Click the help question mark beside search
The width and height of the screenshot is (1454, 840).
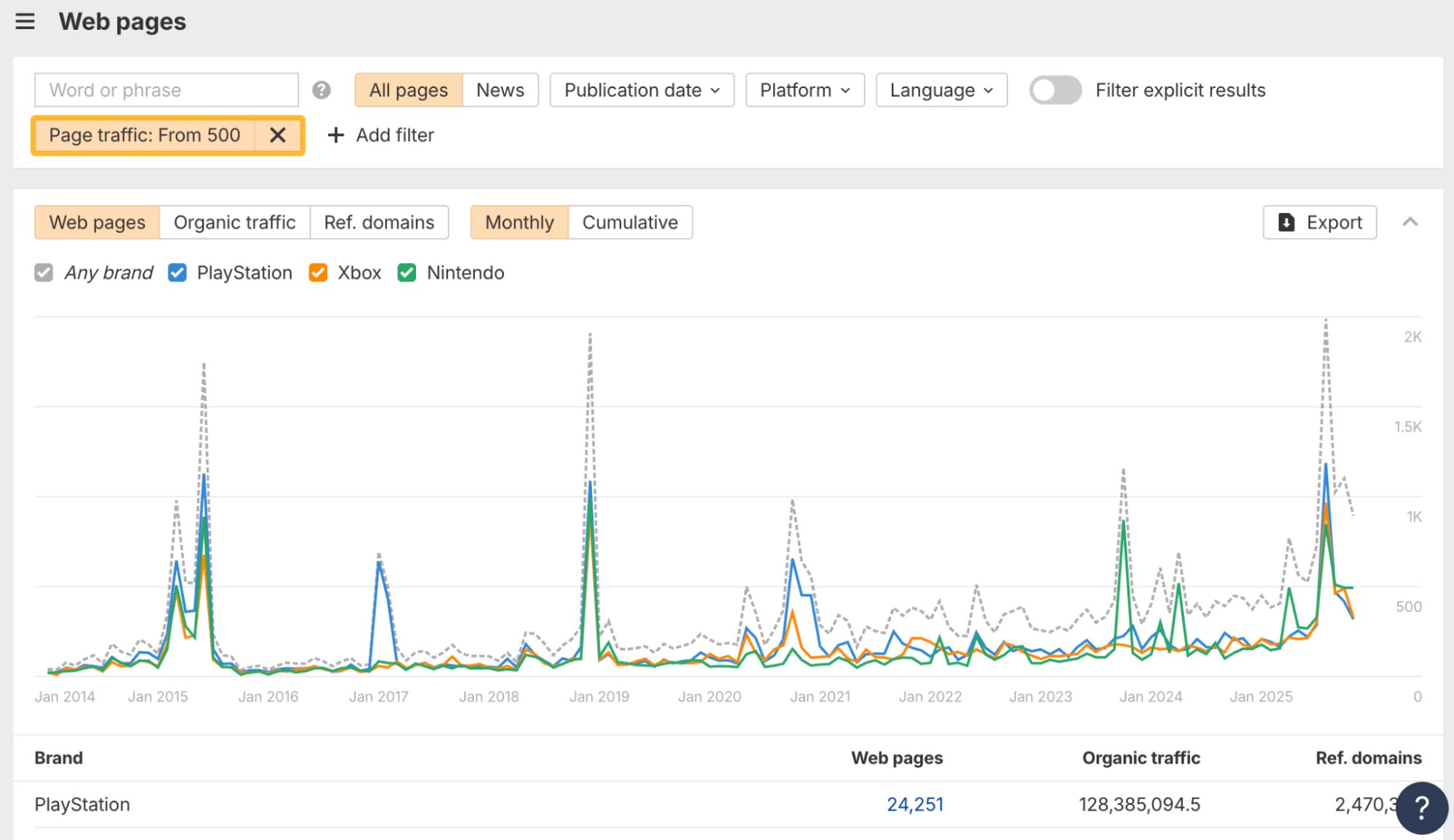pyautogui.click(x=321, y=90)
